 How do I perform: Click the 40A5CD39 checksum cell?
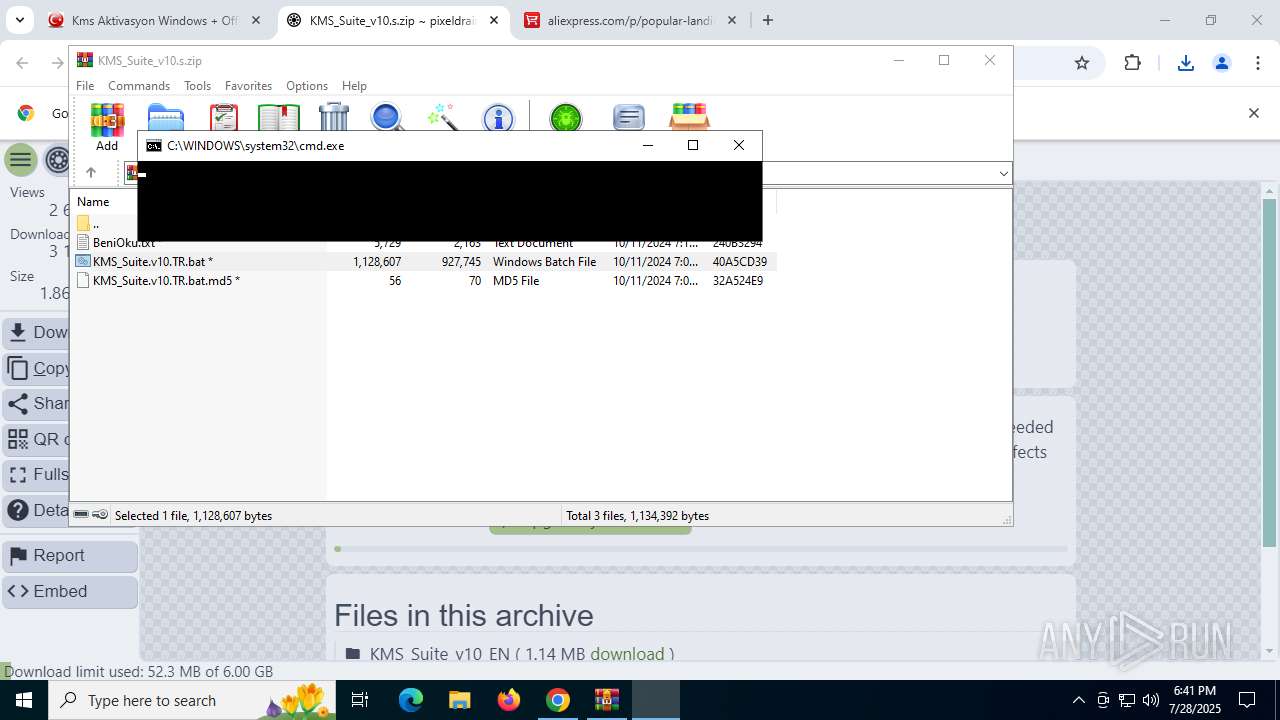pos(740,262)
